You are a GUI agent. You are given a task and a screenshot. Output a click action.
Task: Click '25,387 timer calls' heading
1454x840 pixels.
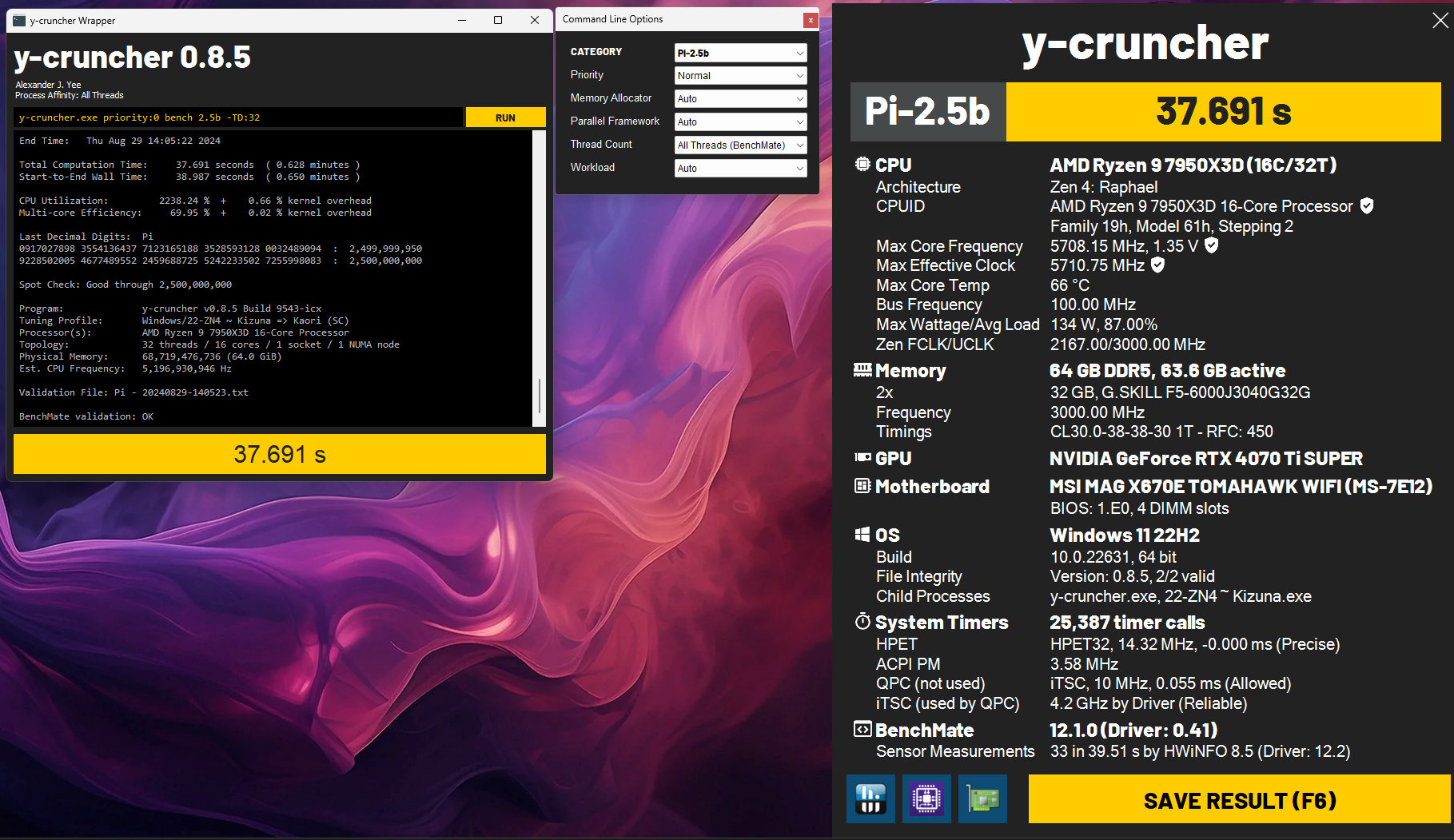(x=1127, y=622)
